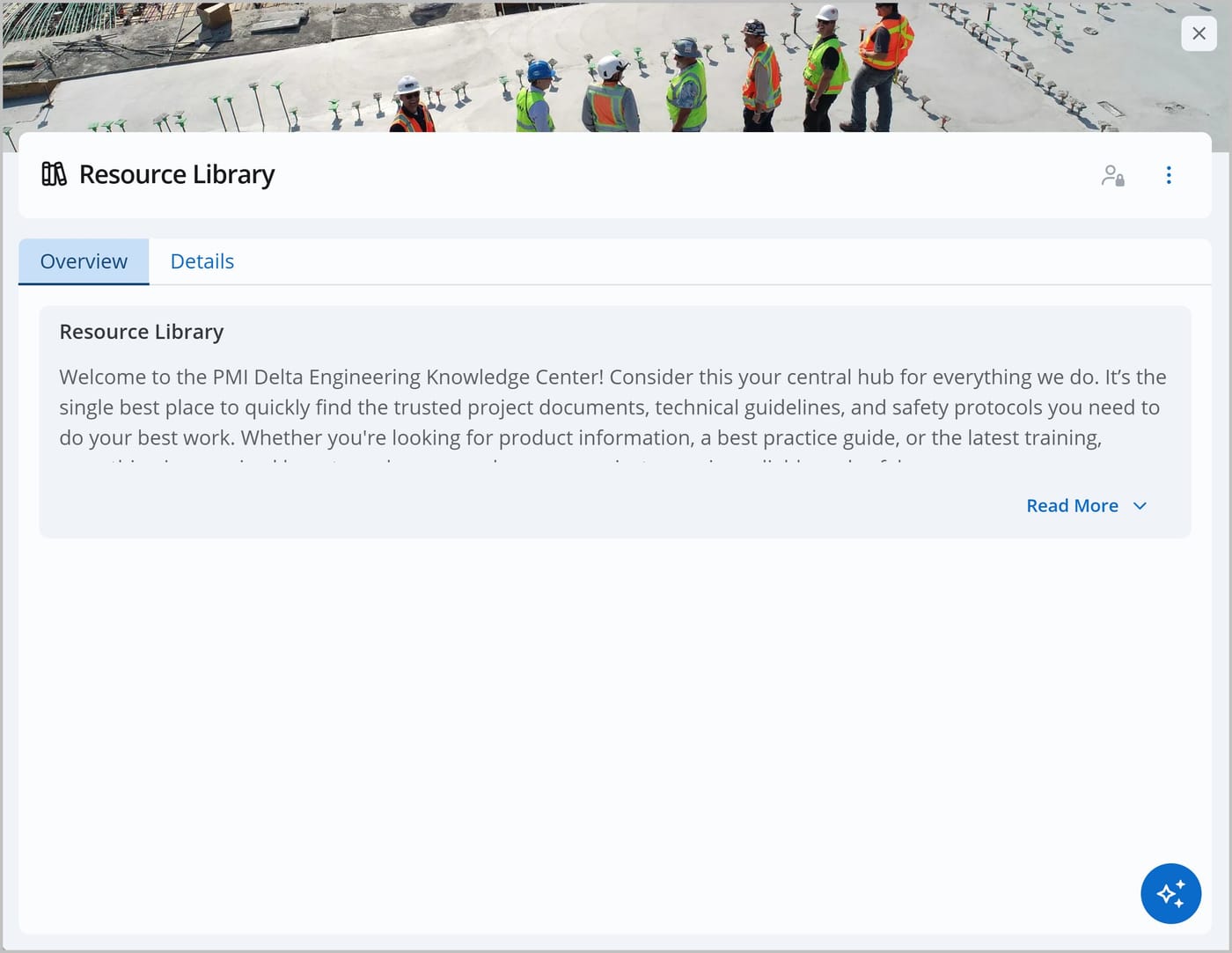Open the AI assistant sparkle button
The width and height of the screenshot is (1232, 953).
coord(1170,893)
